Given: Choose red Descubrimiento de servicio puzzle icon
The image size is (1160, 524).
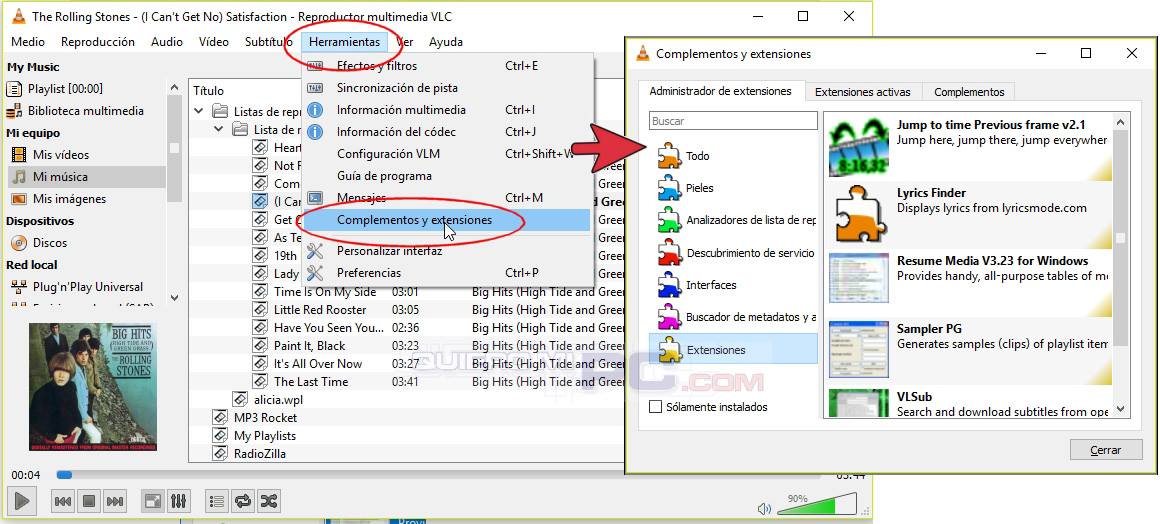Looking at the screenshot, I should tap(669, 253).
